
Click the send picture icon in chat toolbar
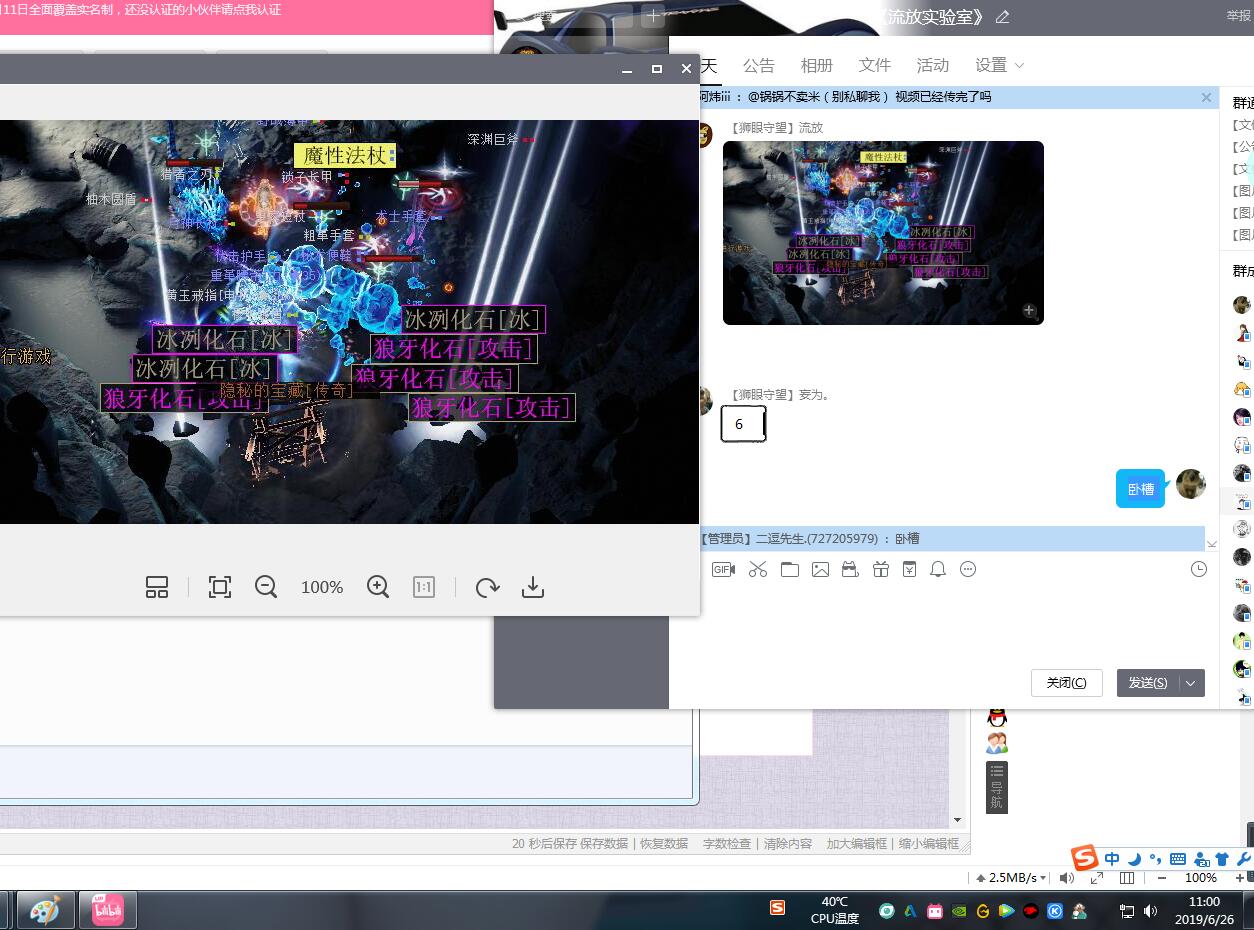820,569
